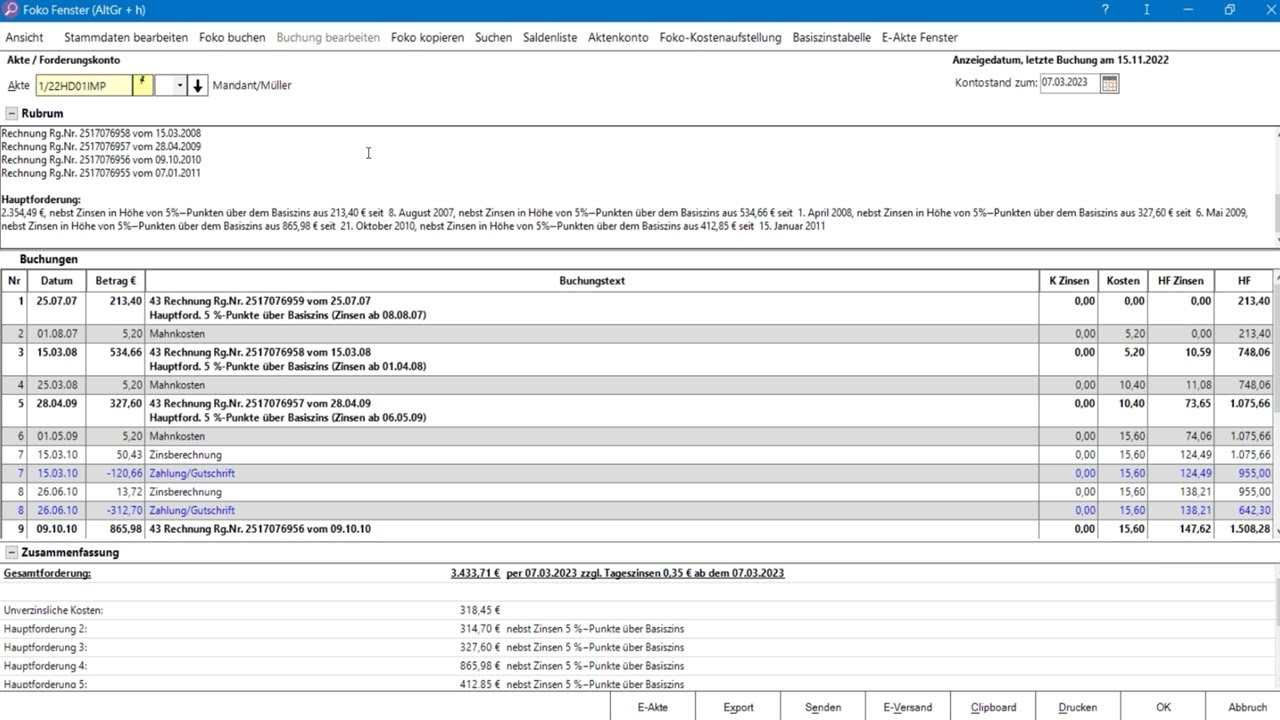Click the Kontostand zum date field
The width and height of the screenshot is (1280, 720).
coord(1069,83)
